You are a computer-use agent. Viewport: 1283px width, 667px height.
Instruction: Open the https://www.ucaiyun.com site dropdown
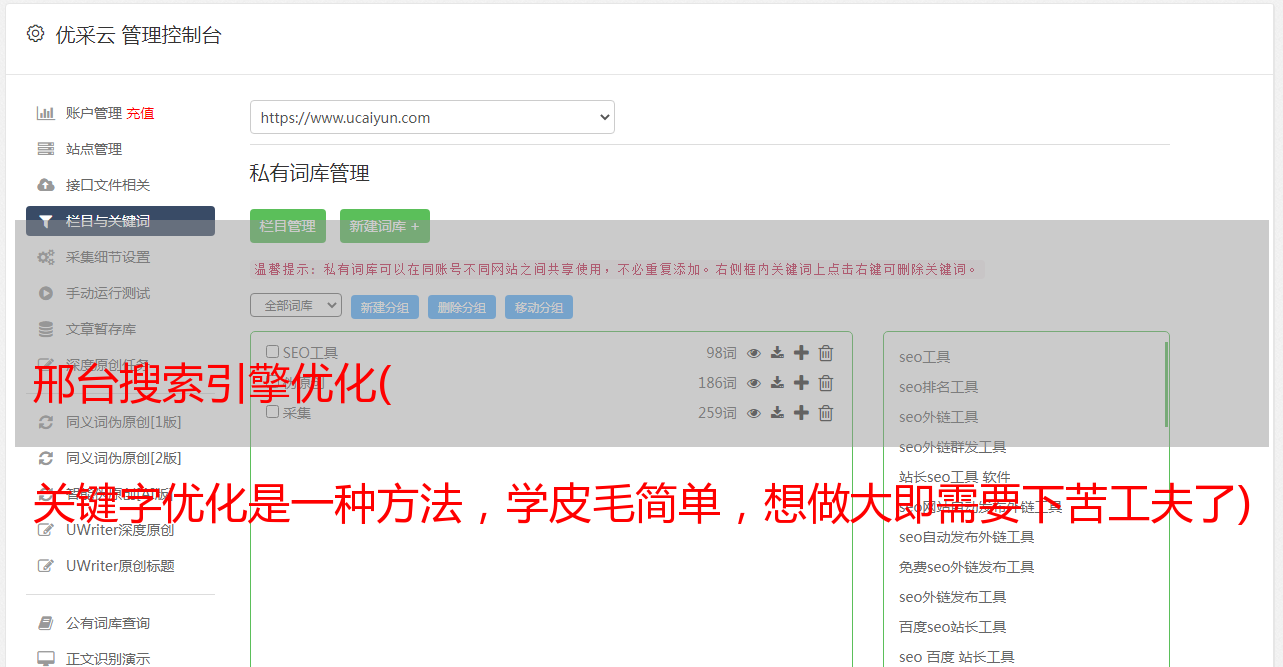tap(432, 117)
